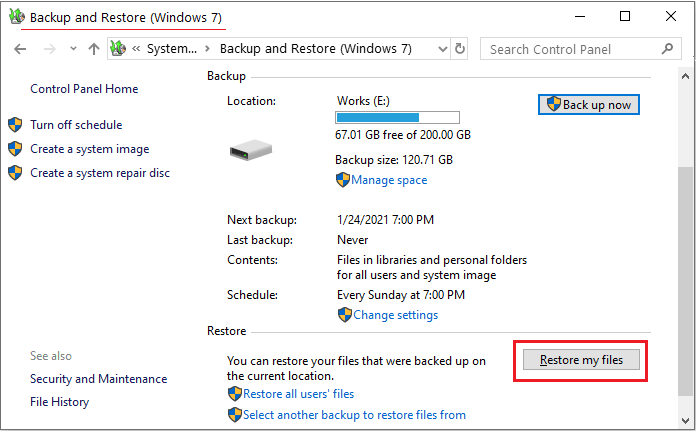Open Security and Maintenance link
697x433 pixels.
coord(99,379)
